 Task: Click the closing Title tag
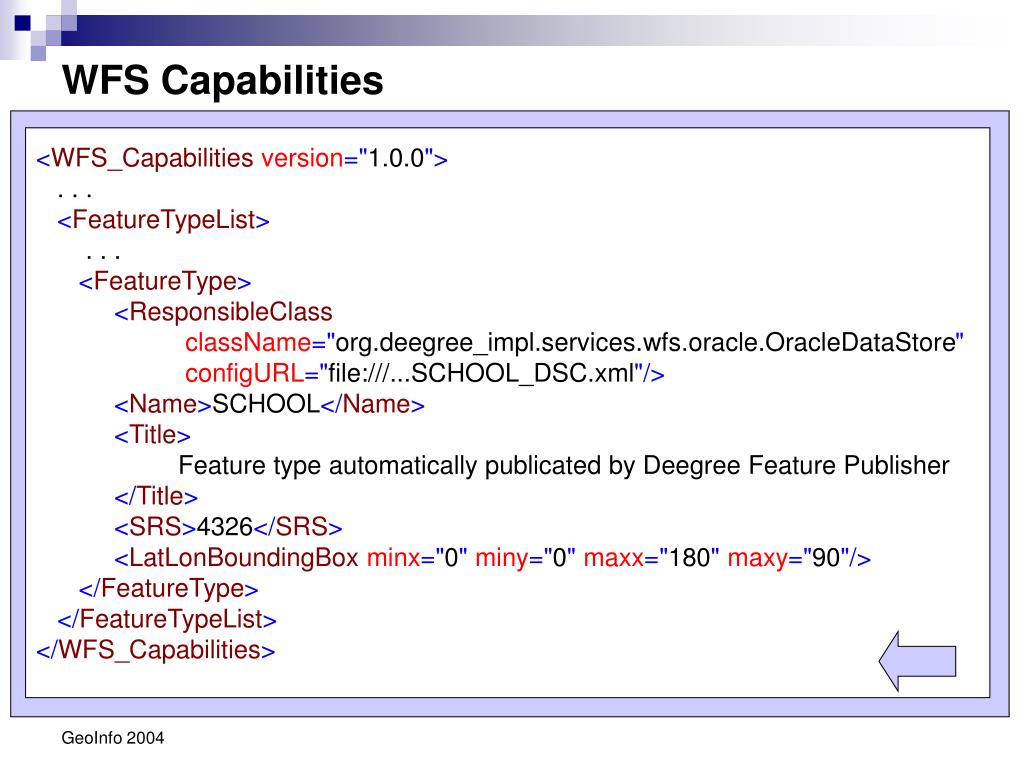click(156, 496)
